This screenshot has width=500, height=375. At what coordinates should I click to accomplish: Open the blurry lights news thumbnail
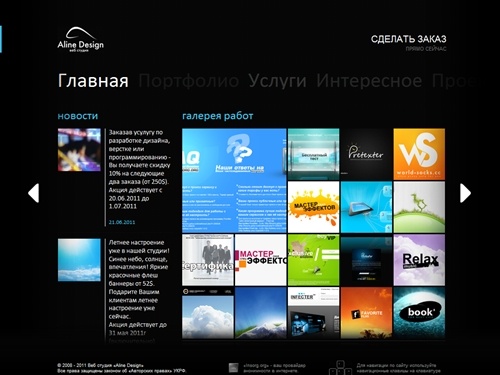click(x=79, y=150)
